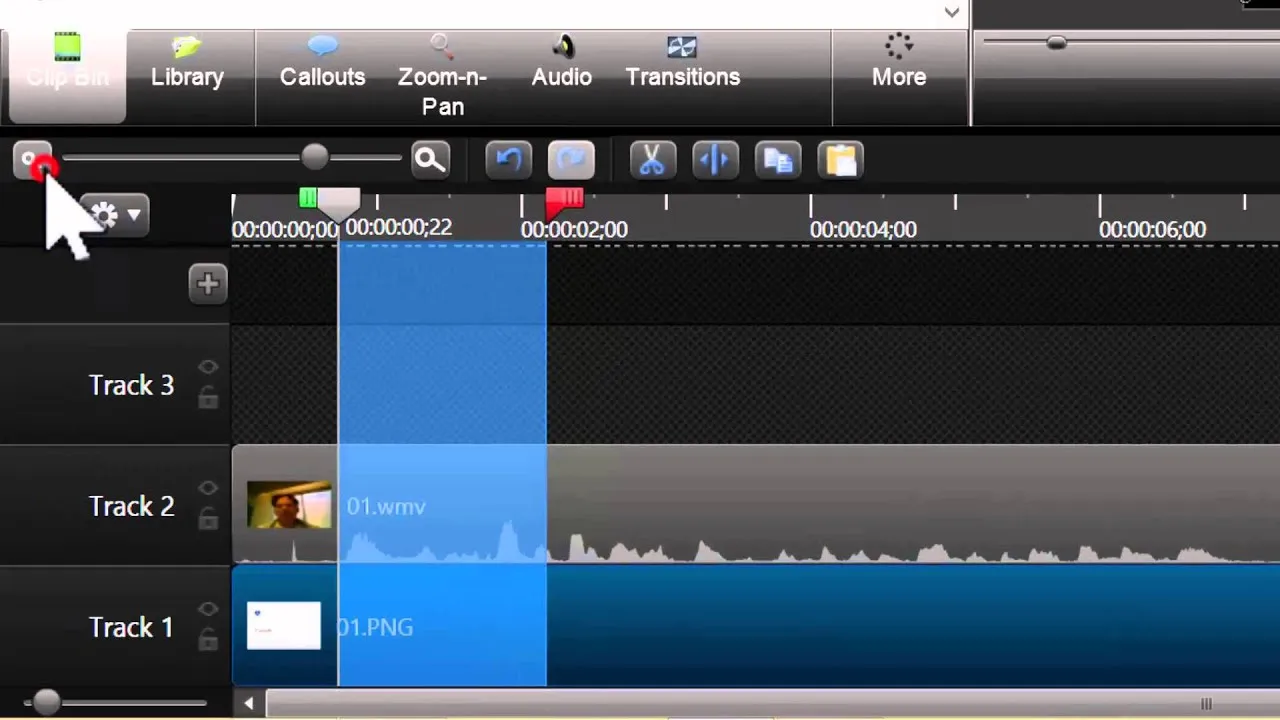Image resolution: width=1280 pixels, height=720 pixels.
Task: Cut the selected timeline region
Action: (x=651, y=160)
